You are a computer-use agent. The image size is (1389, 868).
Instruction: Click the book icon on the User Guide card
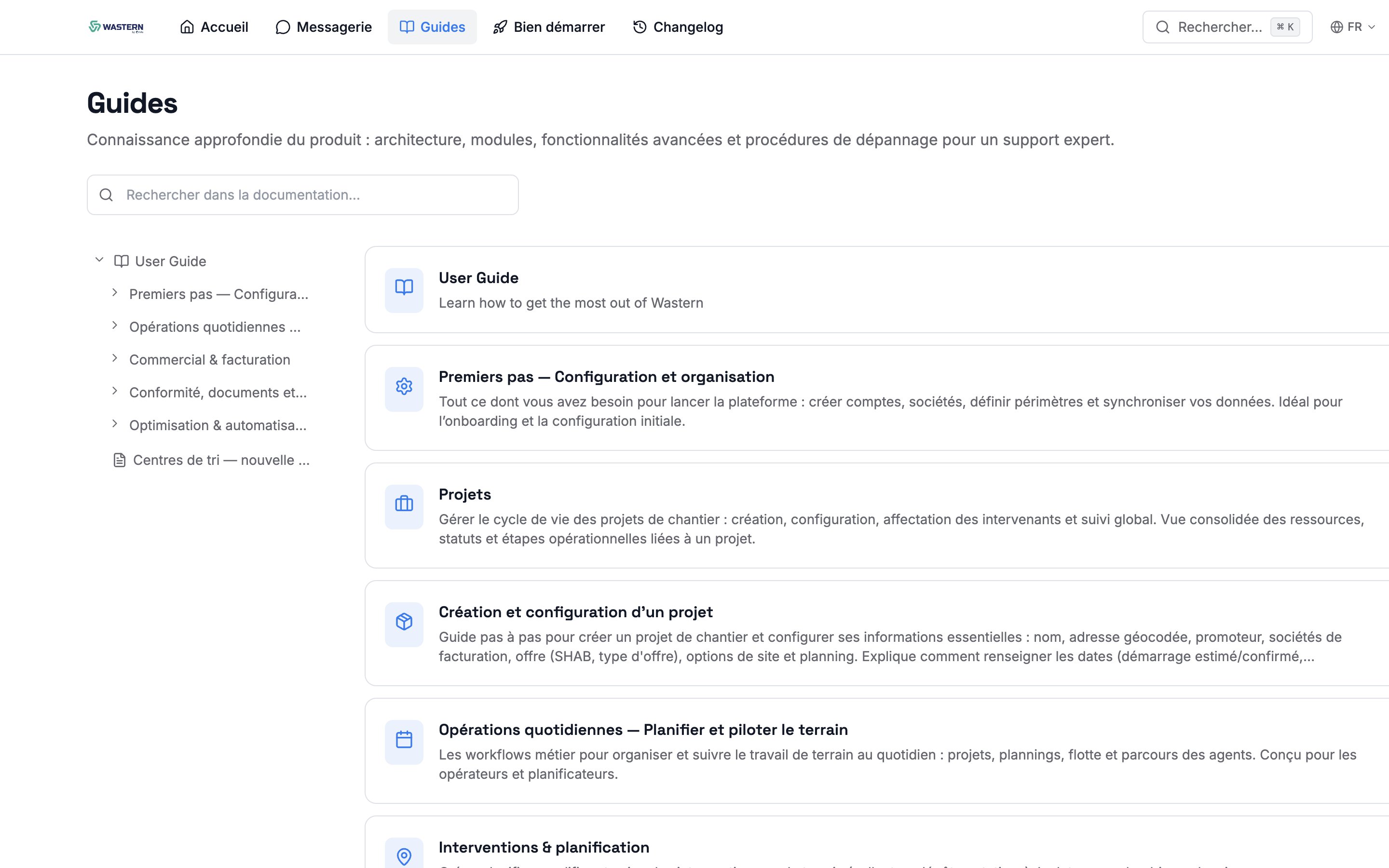404,289
